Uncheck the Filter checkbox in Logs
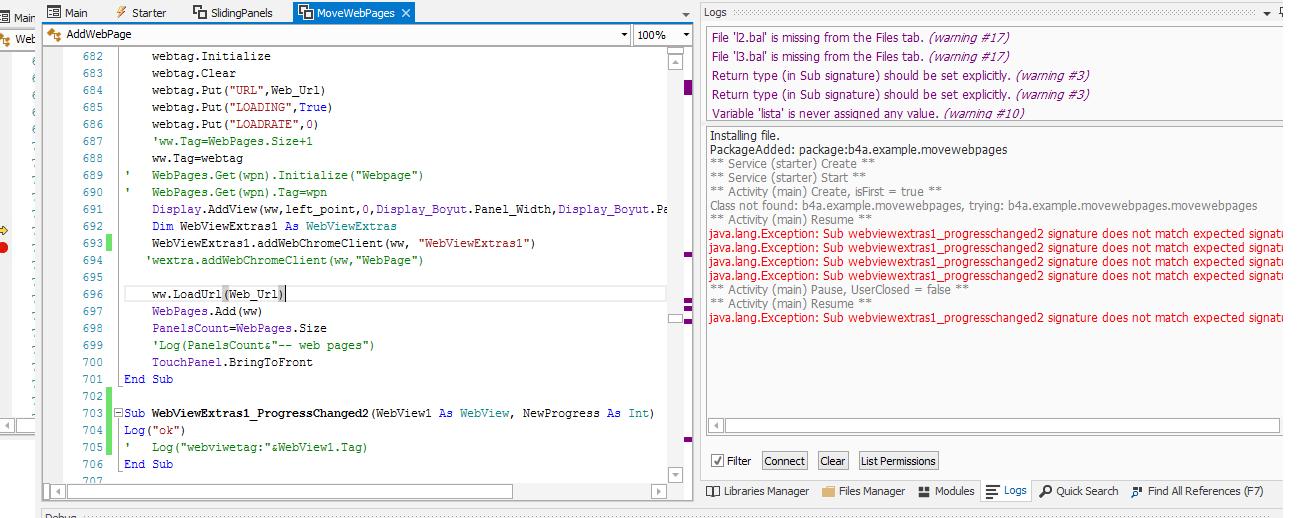Viewport: 1299px width, 518px height. click(x=717, y=461)
